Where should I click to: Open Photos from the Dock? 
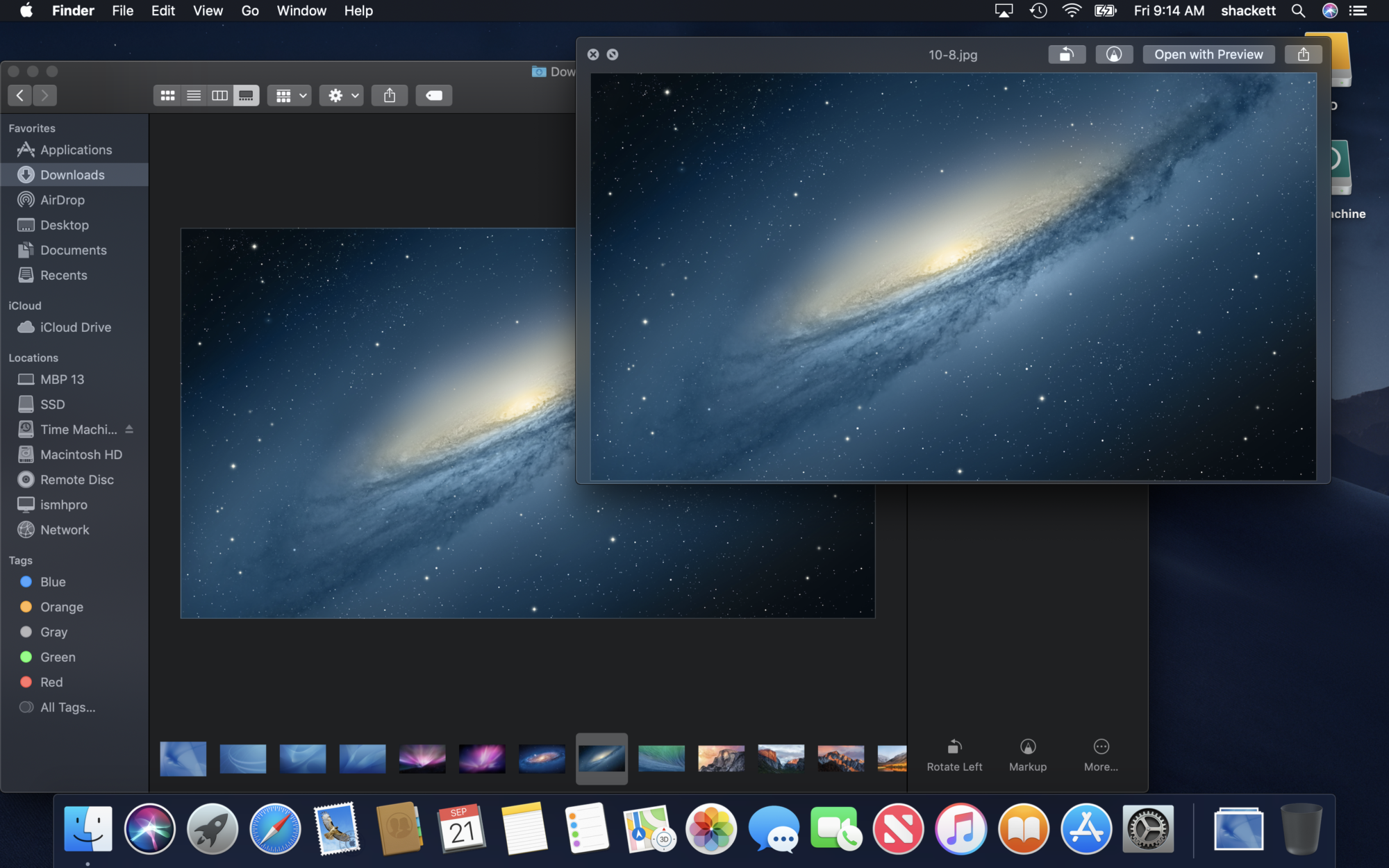tap(711, 828)
